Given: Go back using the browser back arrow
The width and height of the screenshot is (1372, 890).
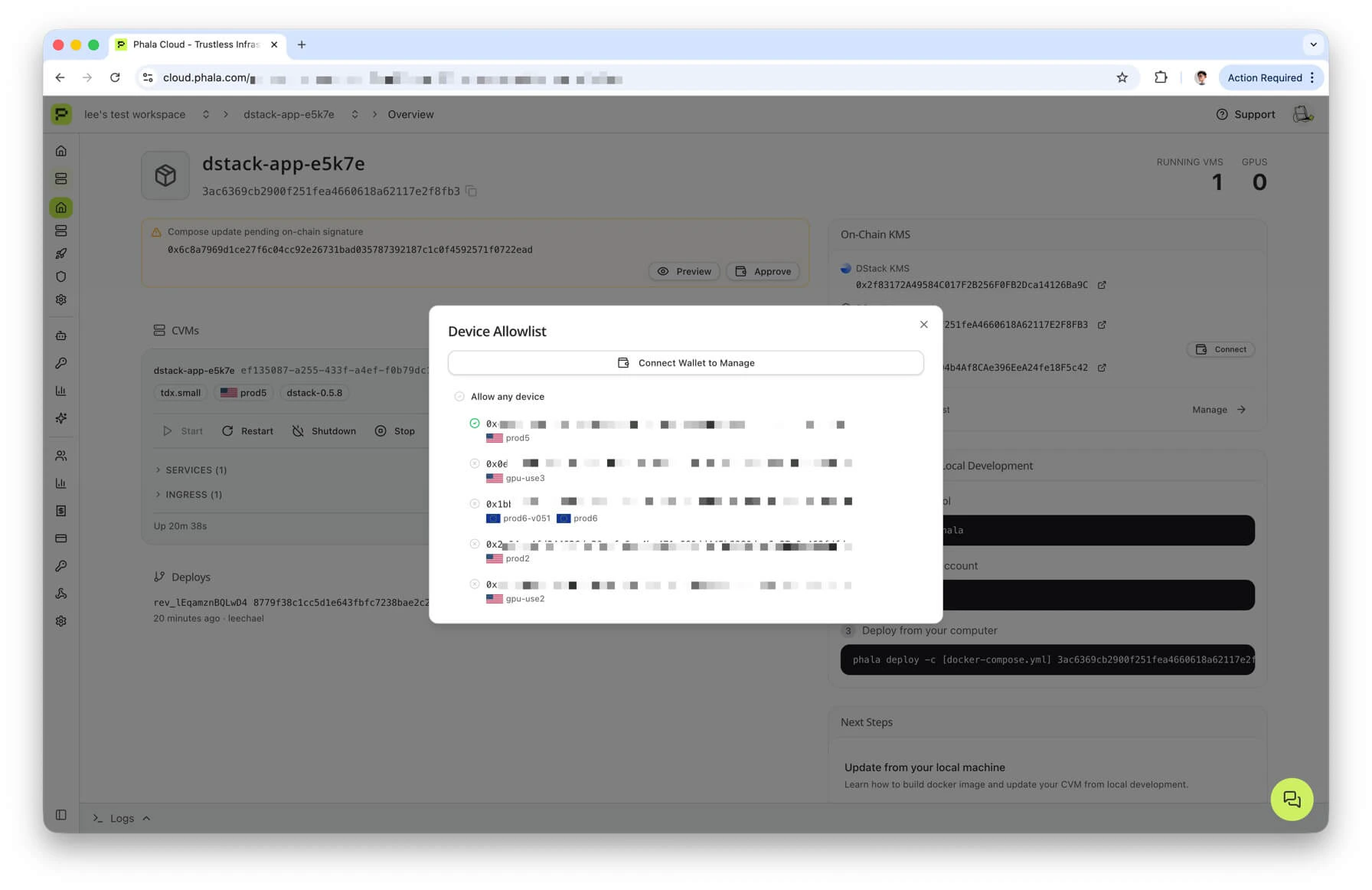Looking at the screenshot, I should tap(60, 77).
